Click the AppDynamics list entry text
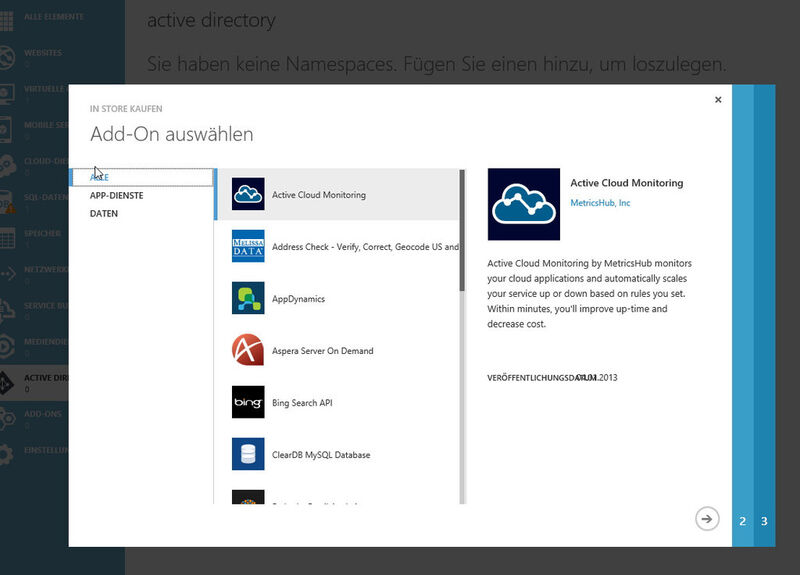Screen dimensions: 800x575 click(298, 298)
